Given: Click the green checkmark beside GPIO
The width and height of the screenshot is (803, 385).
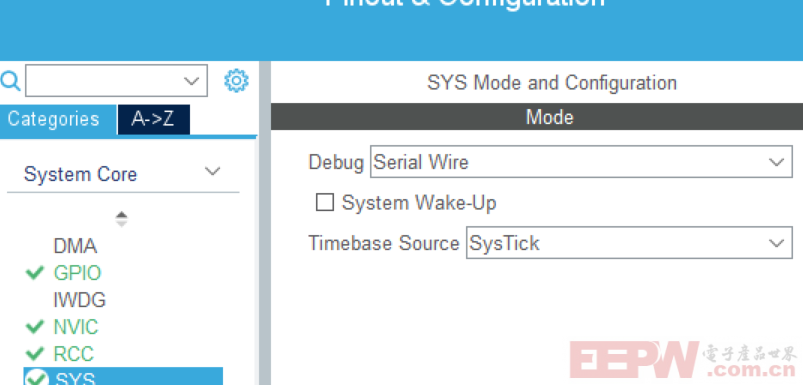Looking at the screenshot, I should click(35, 273).
